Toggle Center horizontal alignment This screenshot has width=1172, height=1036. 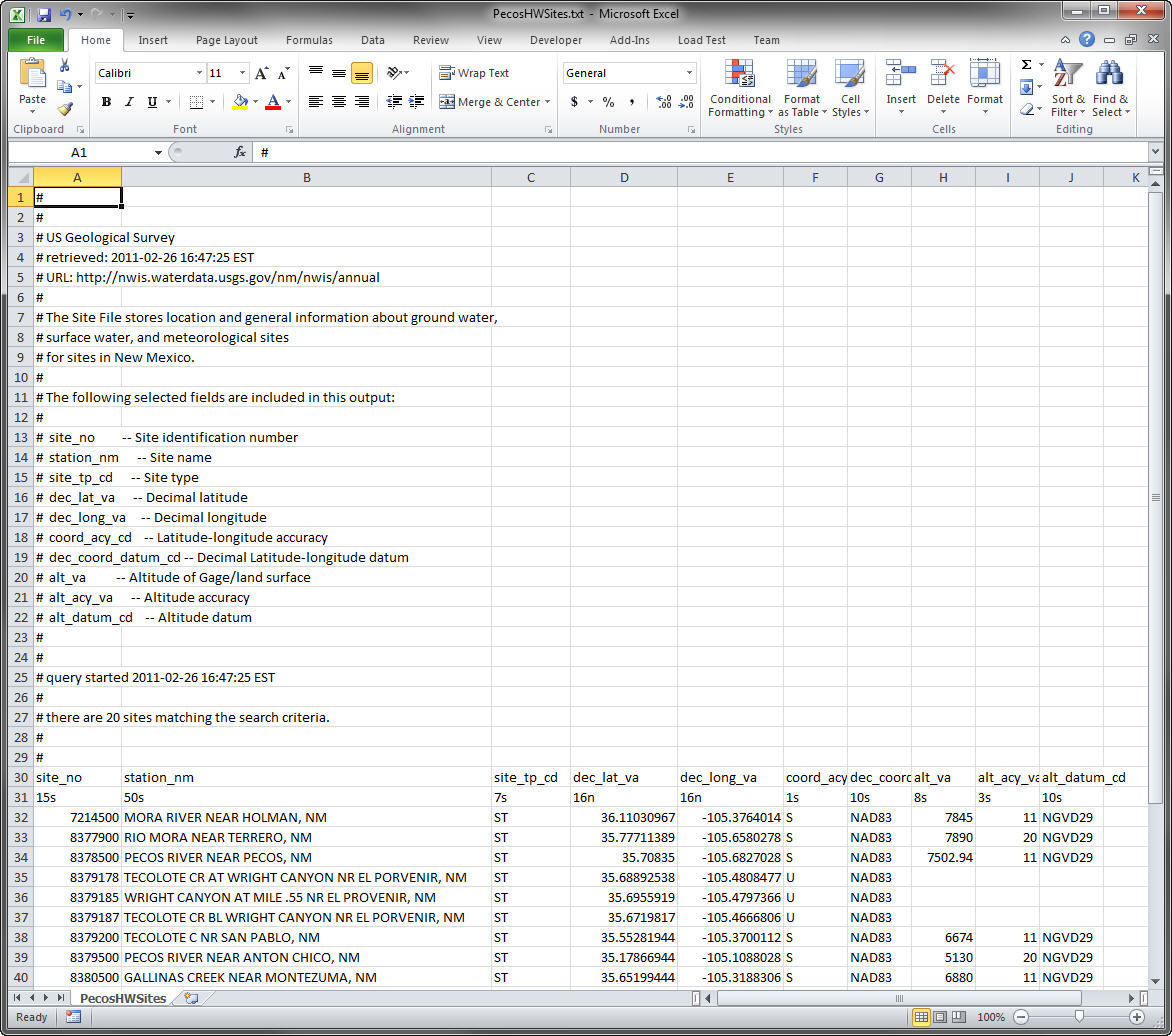[339, 101]
